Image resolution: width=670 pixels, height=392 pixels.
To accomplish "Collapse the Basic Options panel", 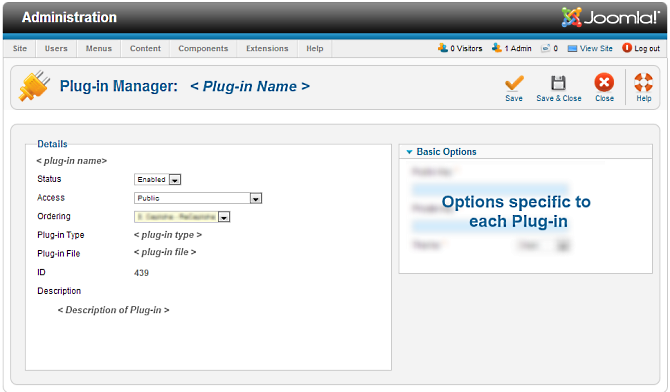I will 409,152.
